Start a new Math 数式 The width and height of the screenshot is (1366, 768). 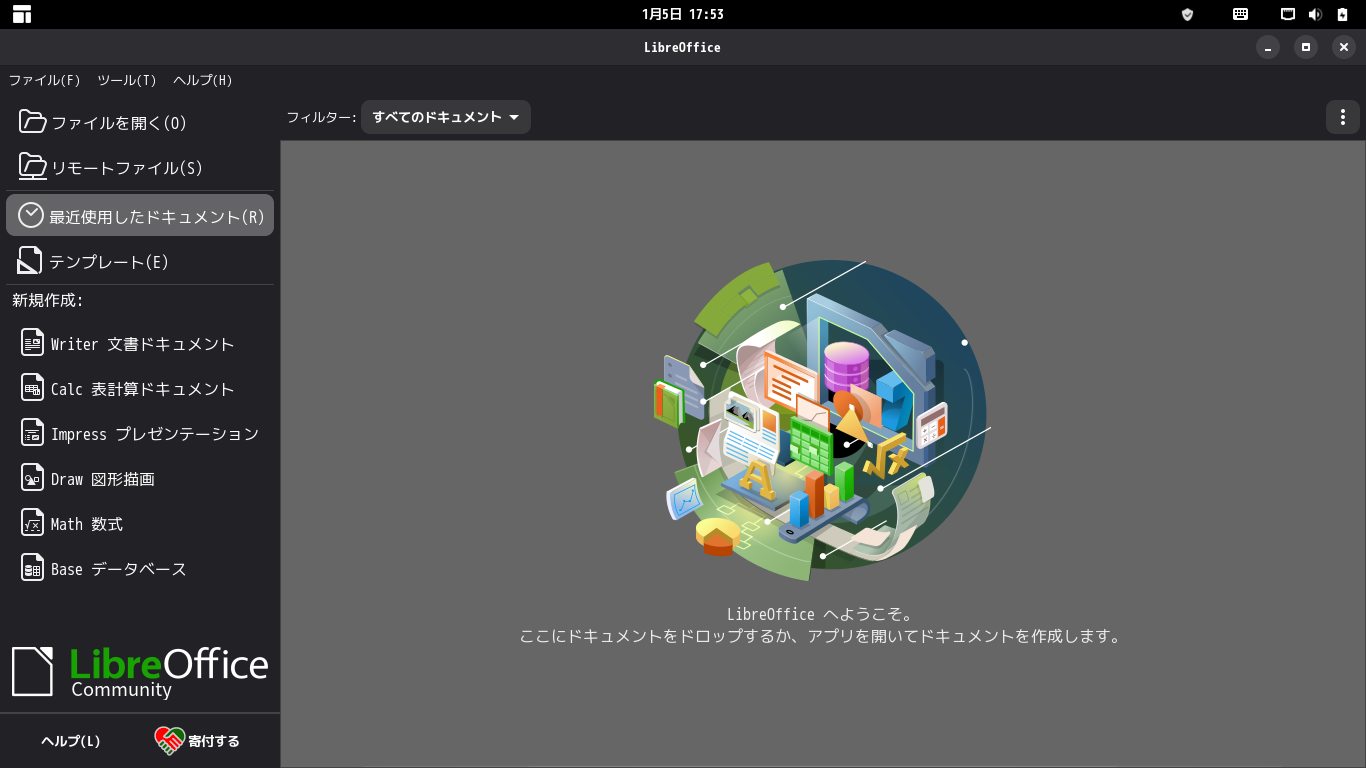[140, 523]
